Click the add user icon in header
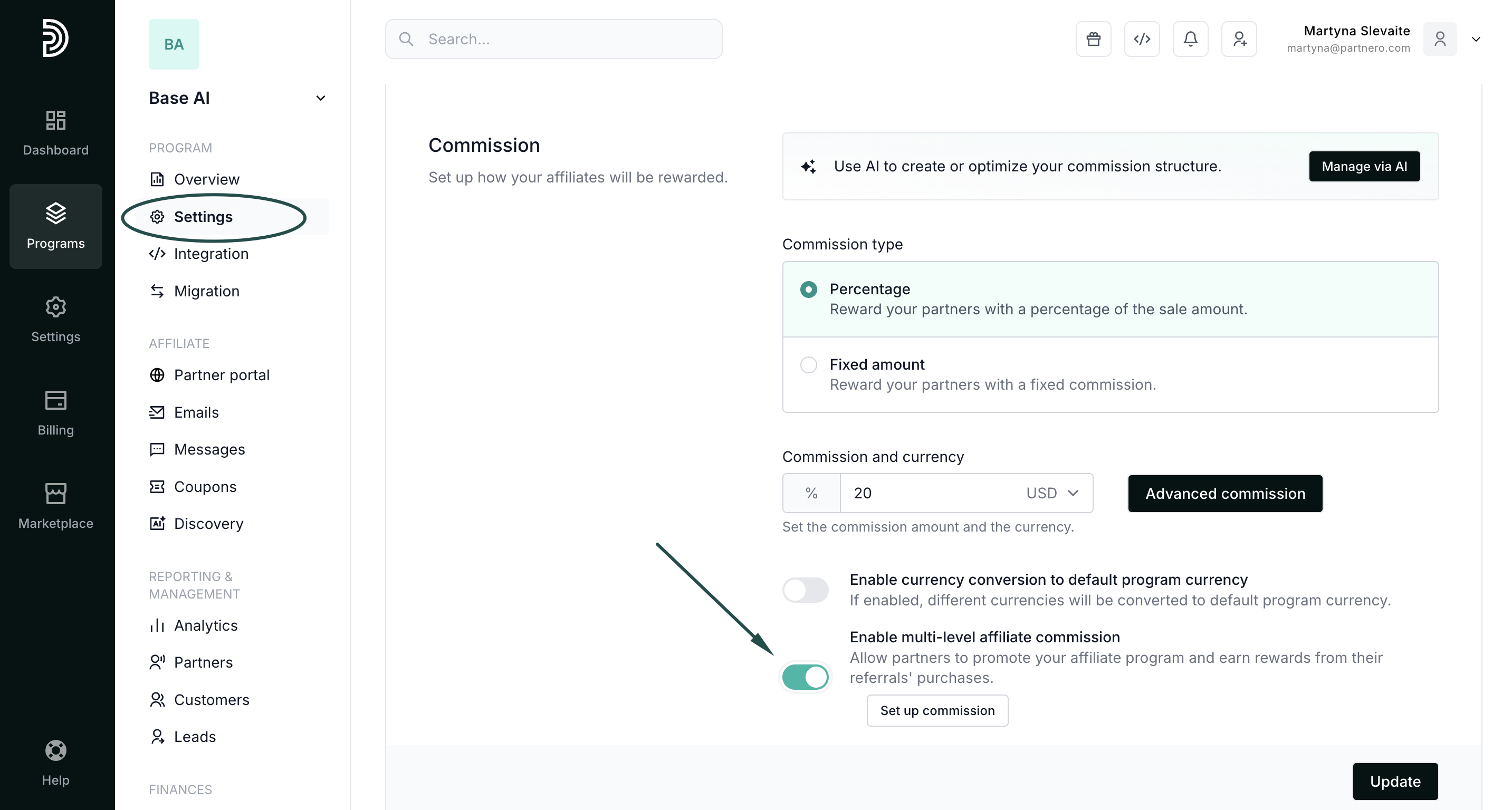Viewport: 1512px width, 810px height. pyautogui.click(x=1239, y=40)
